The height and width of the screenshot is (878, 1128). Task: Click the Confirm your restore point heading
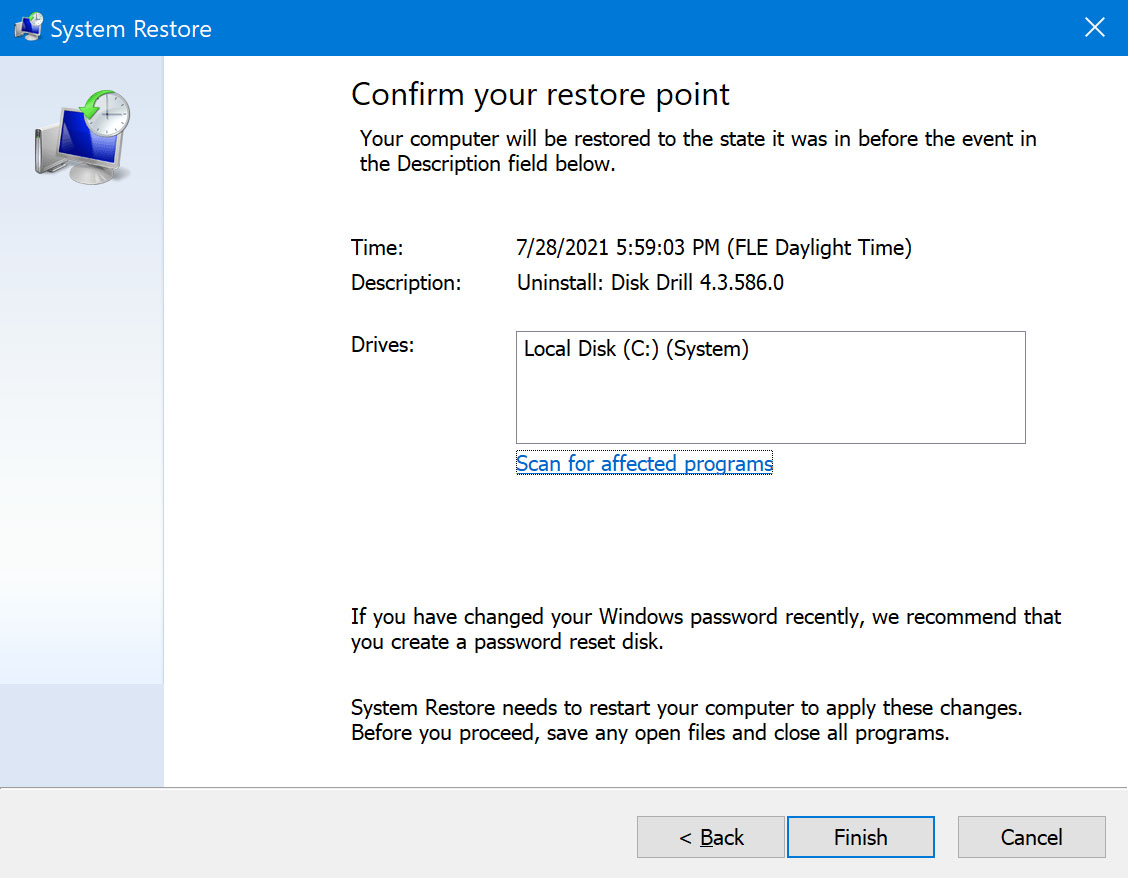(x=540, y=94)
